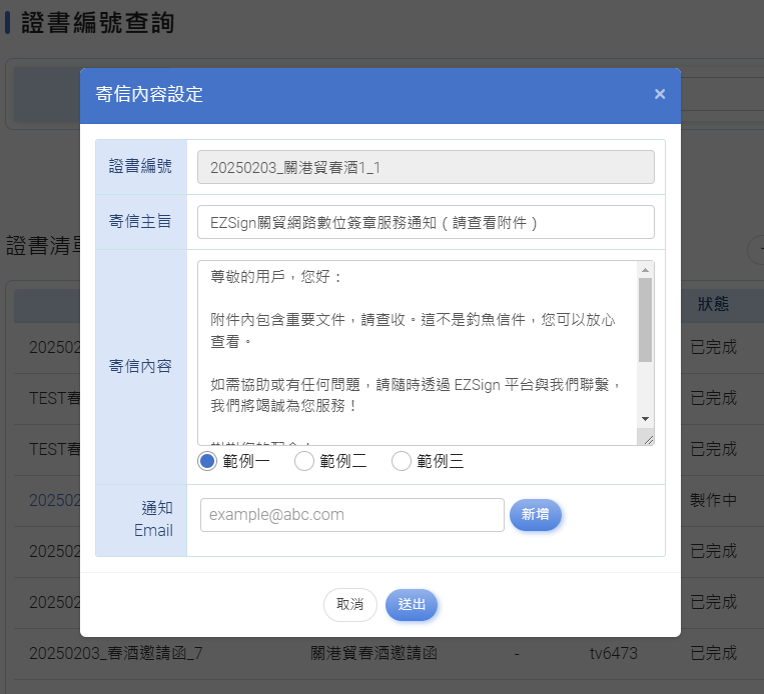Click the 製作中 status in the background list
Screen dimensions: 764x694
coord(713,500)
